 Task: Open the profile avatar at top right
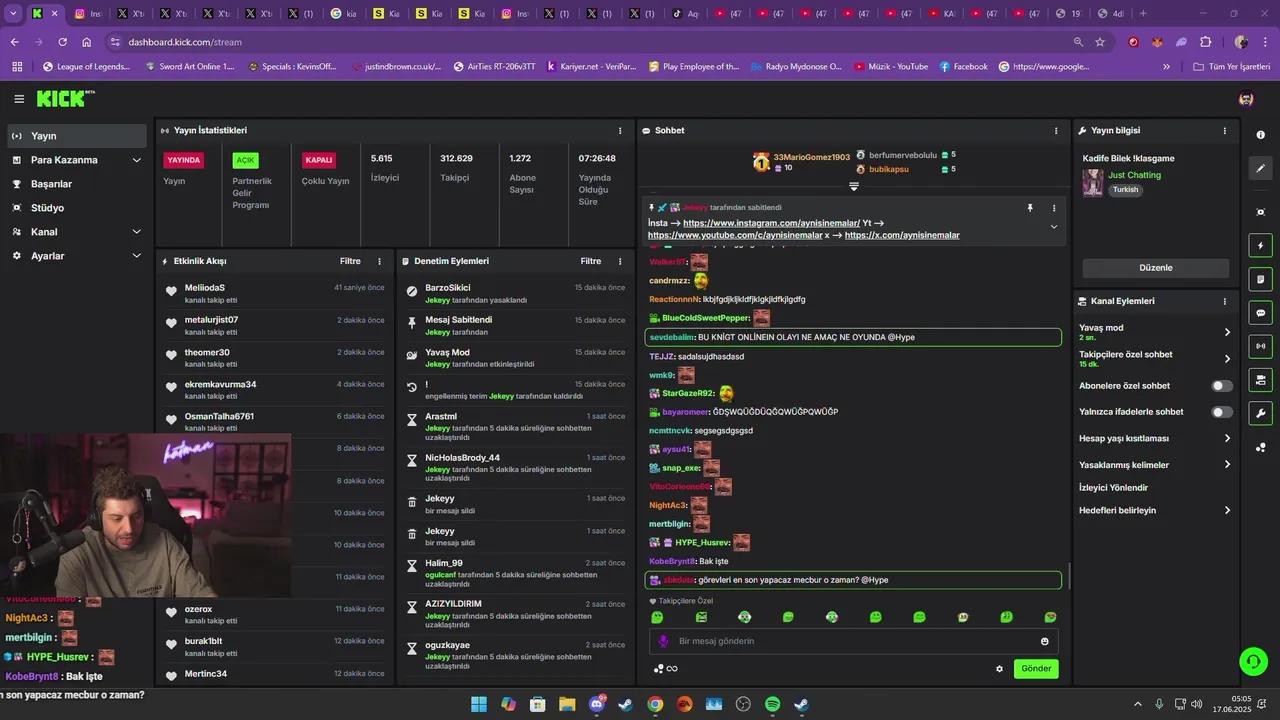click(1246, 99)
